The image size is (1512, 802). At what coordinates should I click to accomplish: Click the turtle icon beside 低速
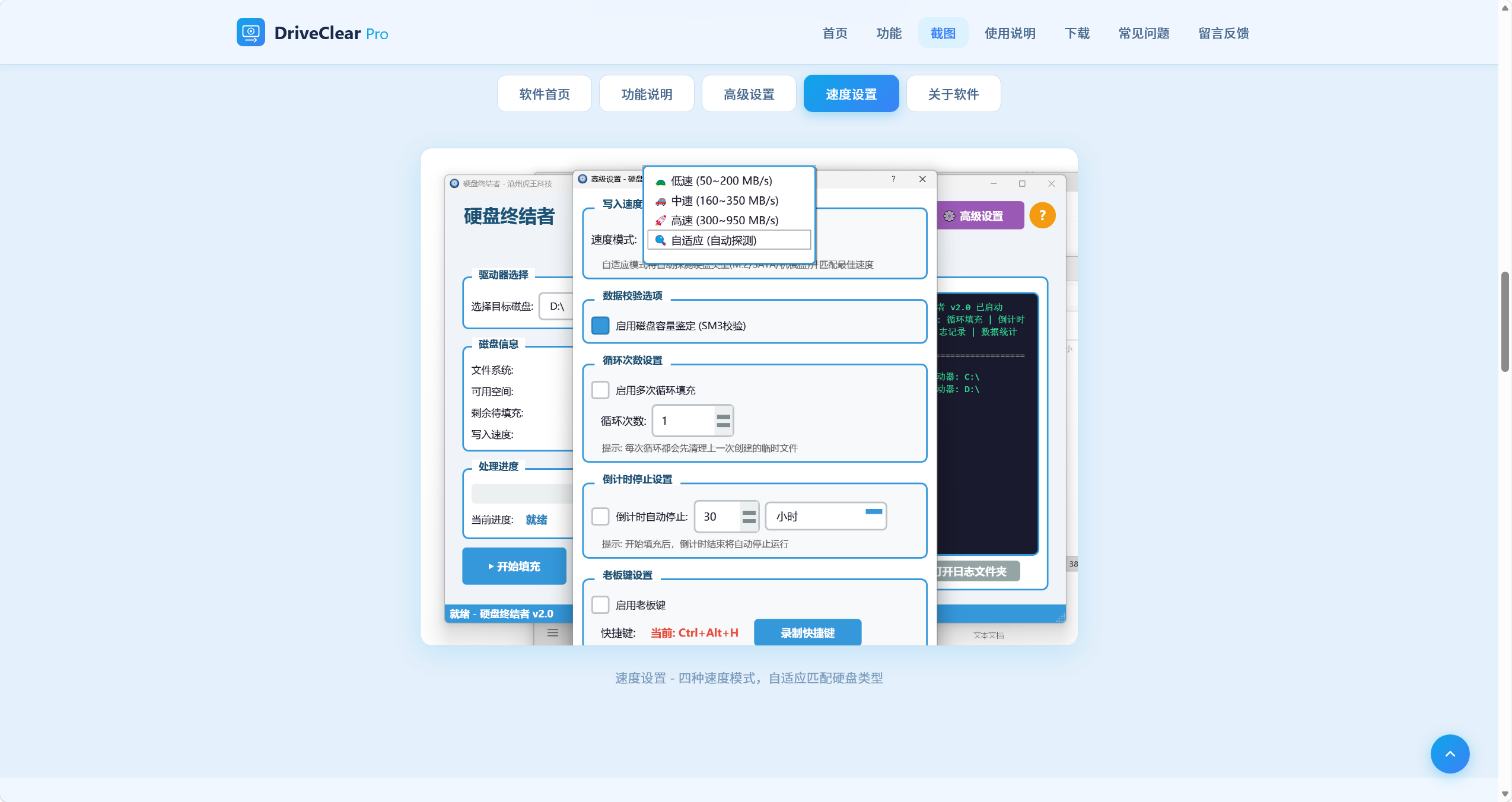[x=660, y=182]
